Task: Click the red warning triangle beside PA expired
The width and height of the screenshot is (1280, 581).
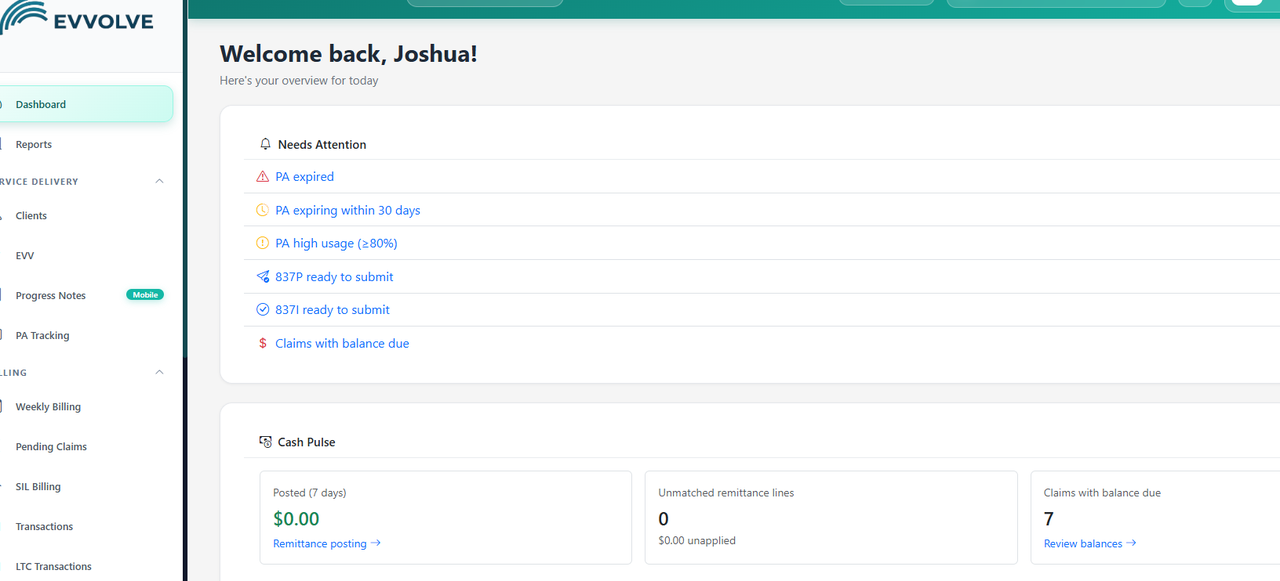Action: tap(263, 177)
